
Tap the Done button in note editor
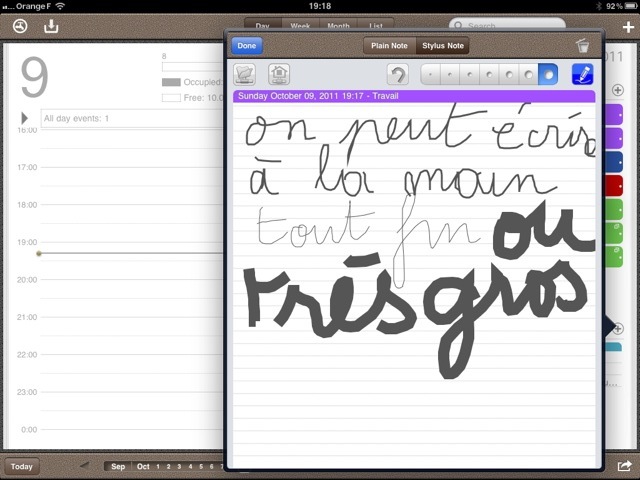coord(247,45)
